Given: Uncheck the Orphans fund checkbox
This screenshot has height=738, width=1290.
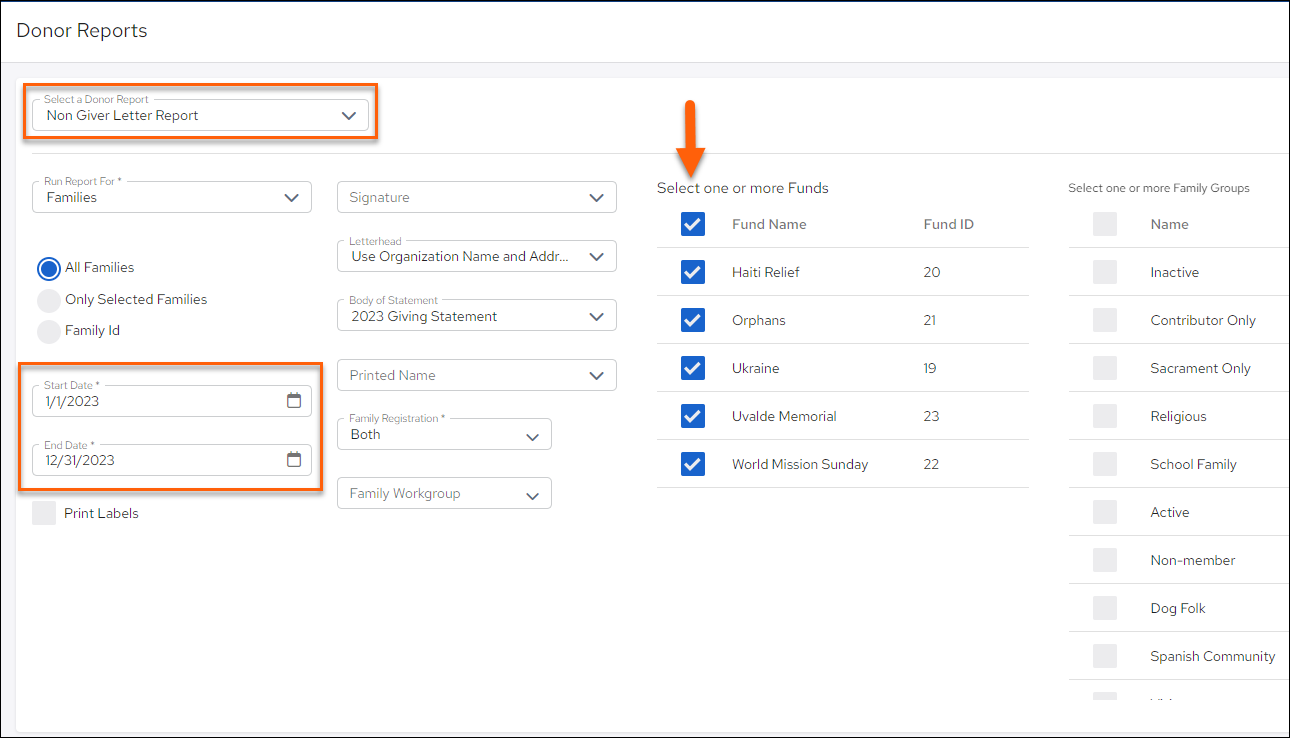Looking at the screenshot, I should pos(693,320).
